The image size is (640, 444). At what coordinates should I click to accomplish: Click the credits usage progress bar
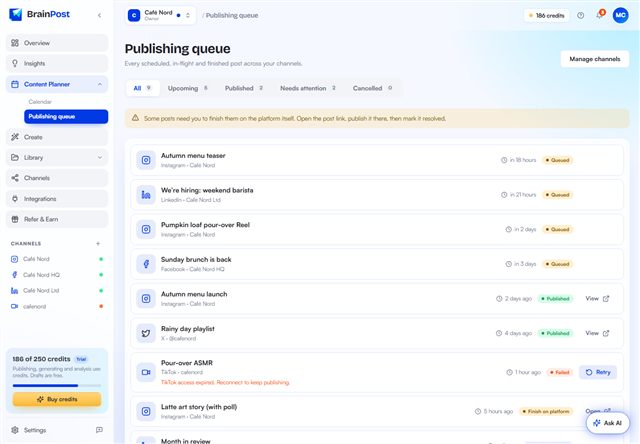57,385
